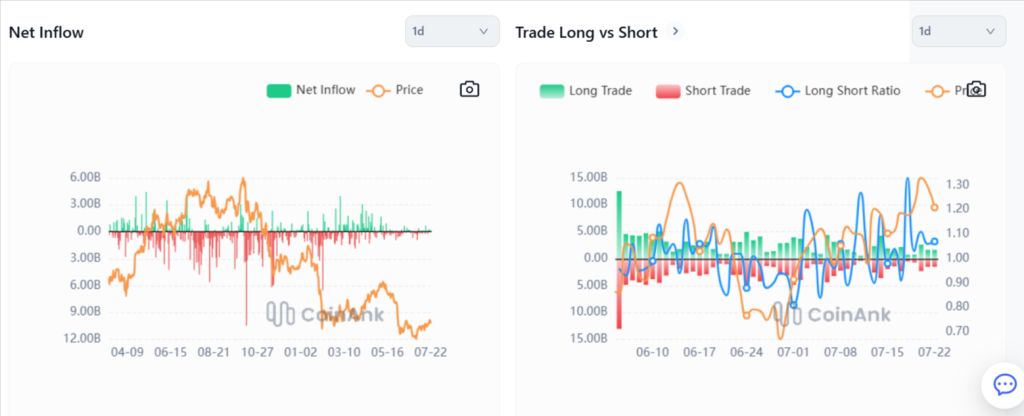Image resolution: width=1024 pixels, height=416 pixels.
Task: Click 06-24 date label on Long Short axis
Action: (x=746, y=352)
